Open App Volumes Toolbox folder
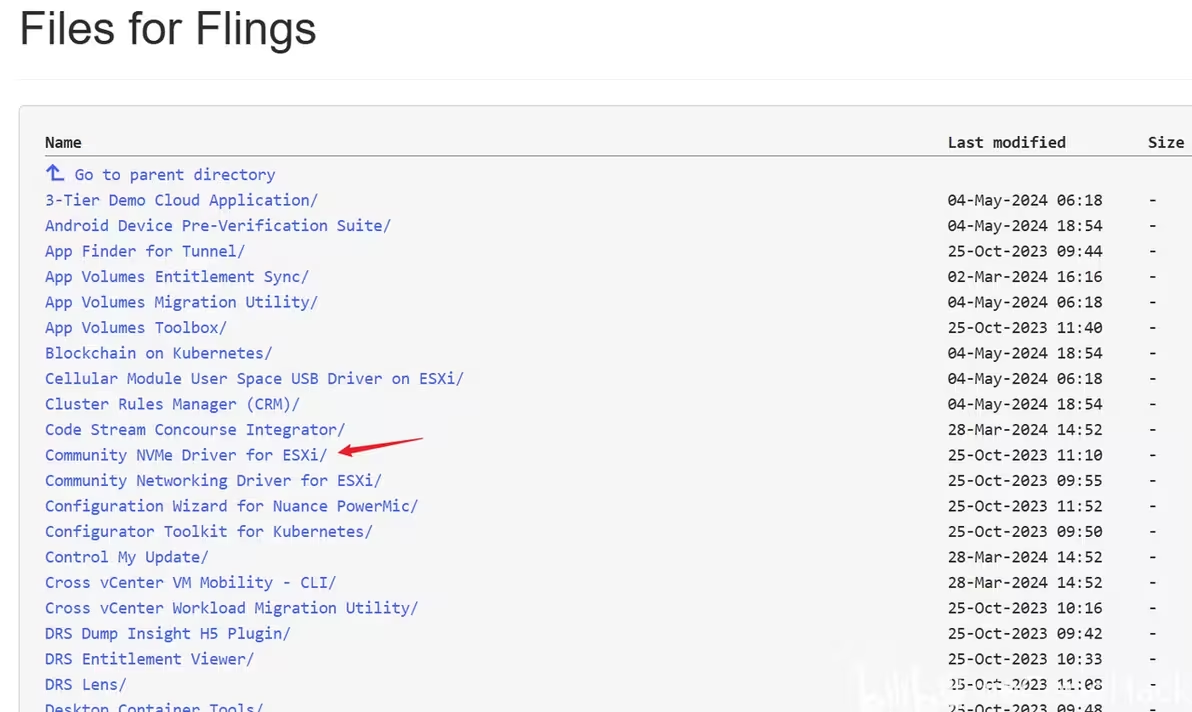This screenshot has height=712, width=1192. (x=135, y=328)
